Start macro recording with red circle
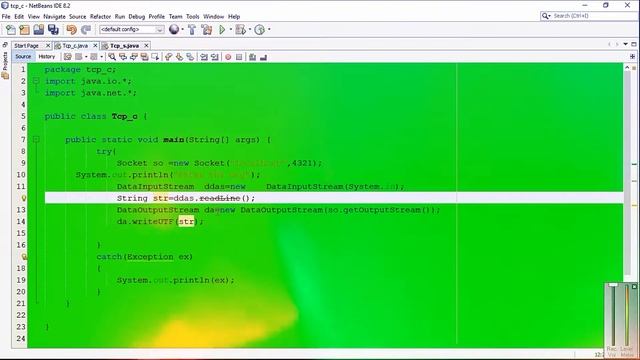 pyautogui.click(x=228, y=57)
